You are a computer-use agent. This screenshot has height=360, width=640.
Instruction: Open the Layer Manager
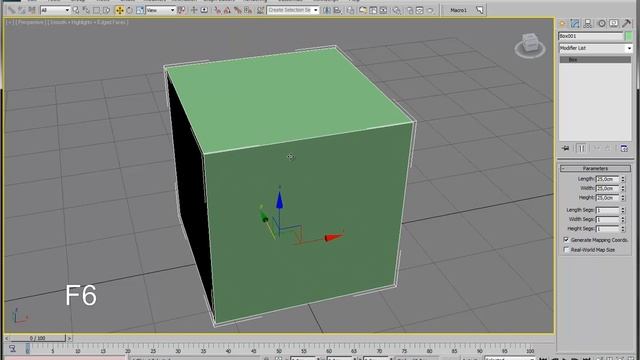tap(351, 10)
